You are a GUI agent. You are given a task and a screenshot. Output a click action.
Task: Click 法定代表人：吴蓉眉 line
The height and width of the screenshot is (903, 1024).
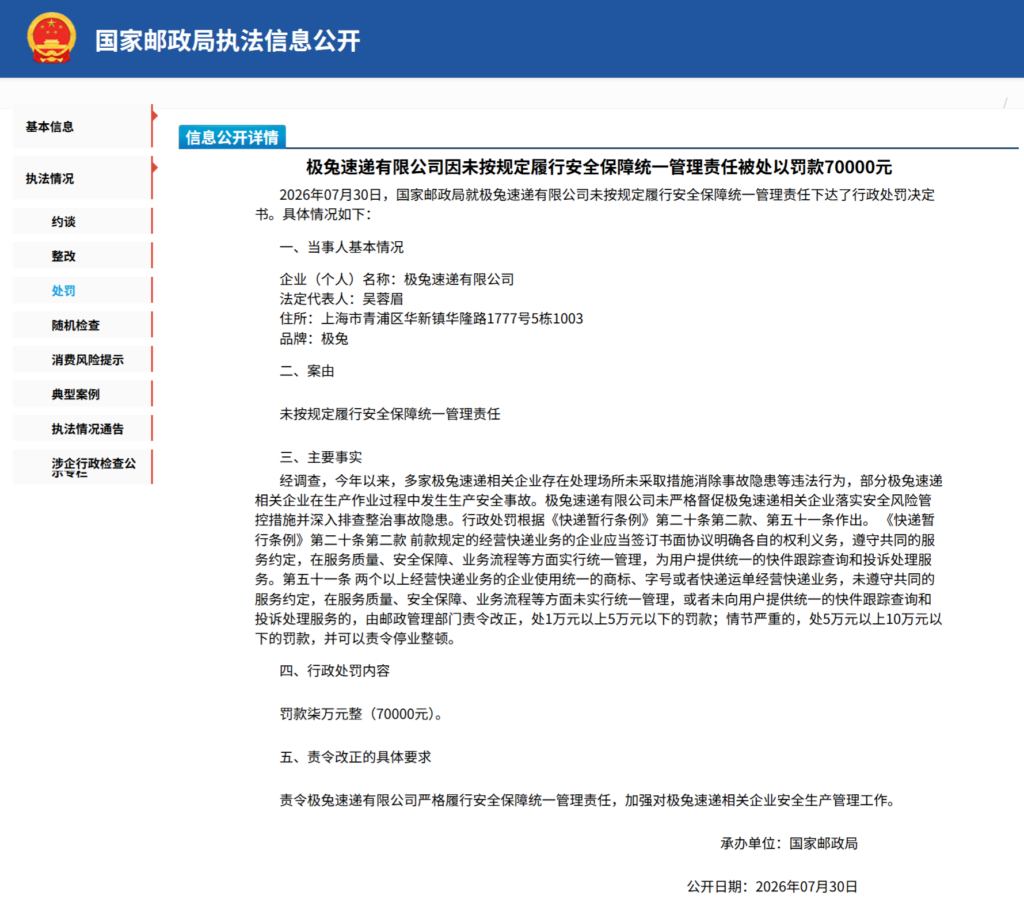[342, 299]
